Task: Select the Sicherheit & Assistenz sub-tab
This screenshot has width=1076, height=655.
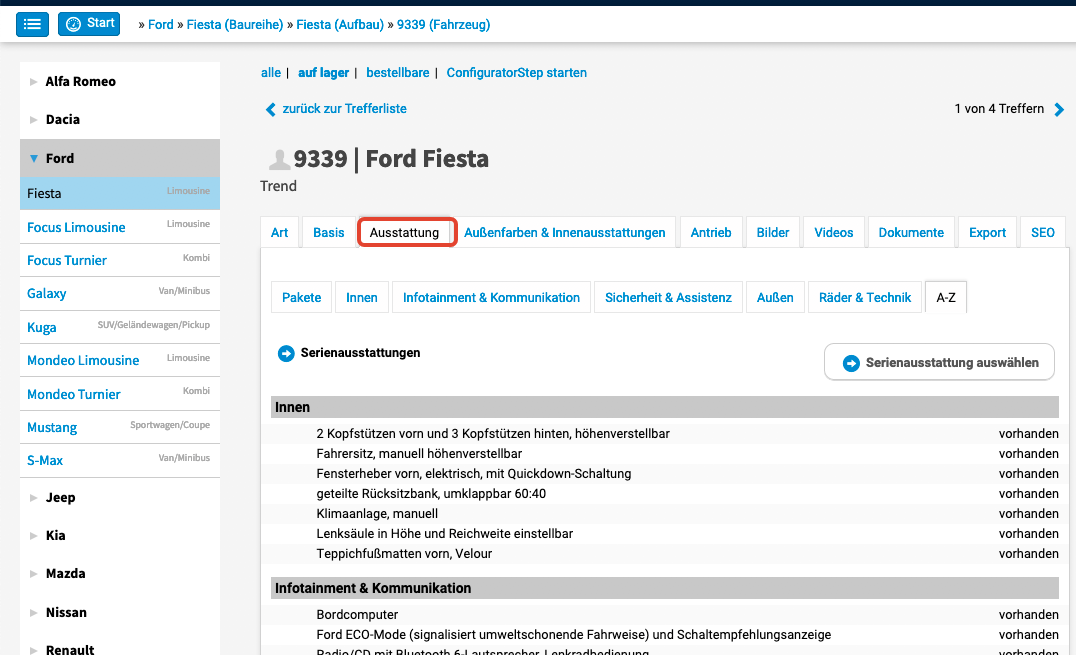Action: pyautogui.click(x=668, y=297)
